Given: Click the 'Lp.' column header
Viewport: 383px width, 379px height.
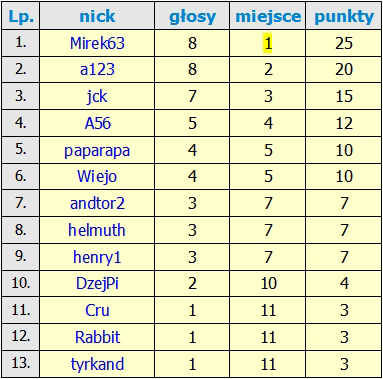Looking at the screenshot, I should coord(21,16).
